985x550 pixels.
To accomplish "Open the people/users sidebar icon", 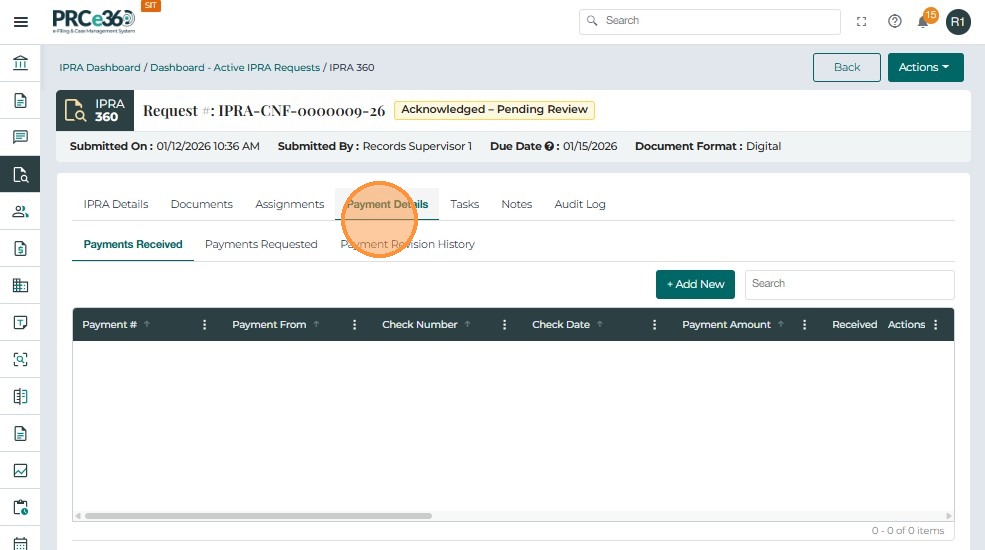I will [20, 212].
